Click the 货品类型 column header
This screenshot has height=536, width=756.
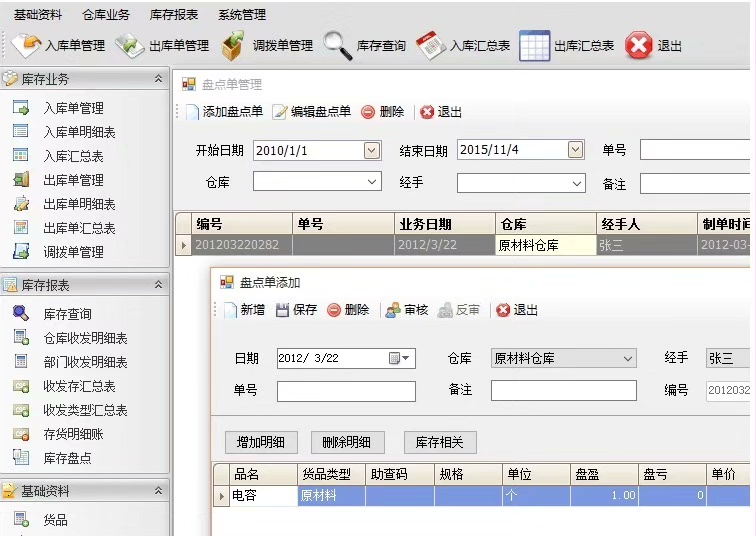click(x=332, y=474)
